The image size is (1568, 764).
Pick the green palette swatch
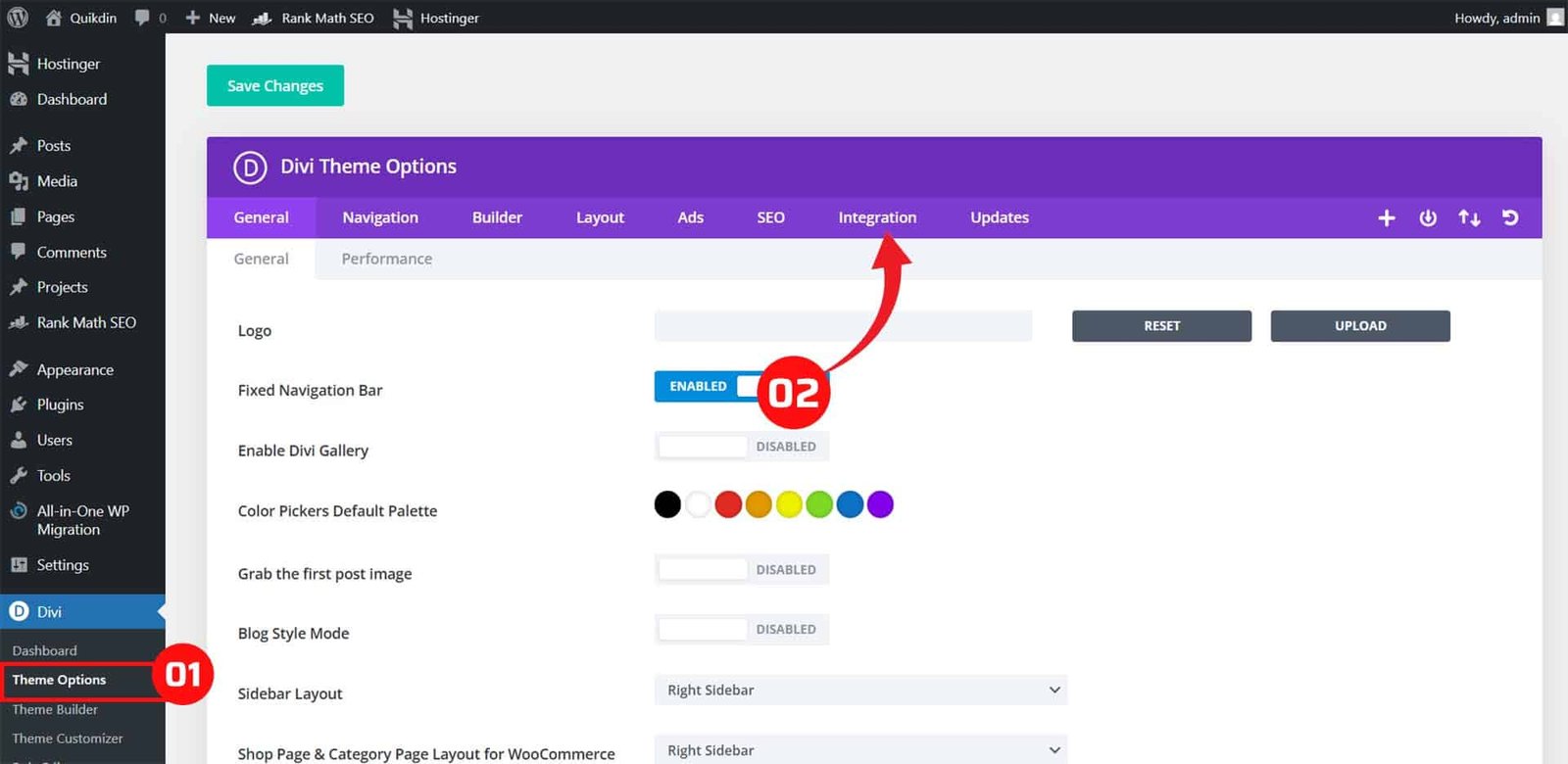pyautogui.click(x=819, y=504)
